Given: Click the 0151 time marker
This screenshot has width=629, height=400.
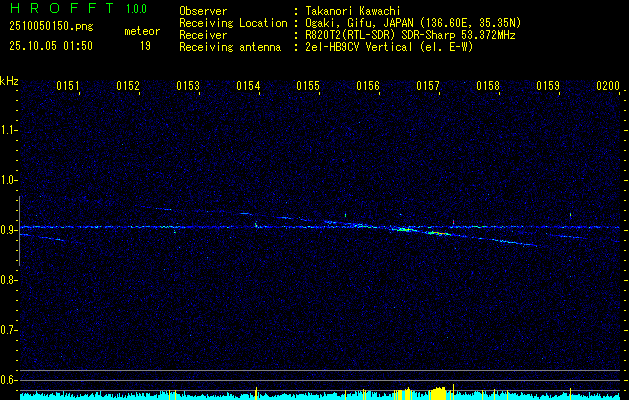Looking at the screenshot, I should [67, 86].
